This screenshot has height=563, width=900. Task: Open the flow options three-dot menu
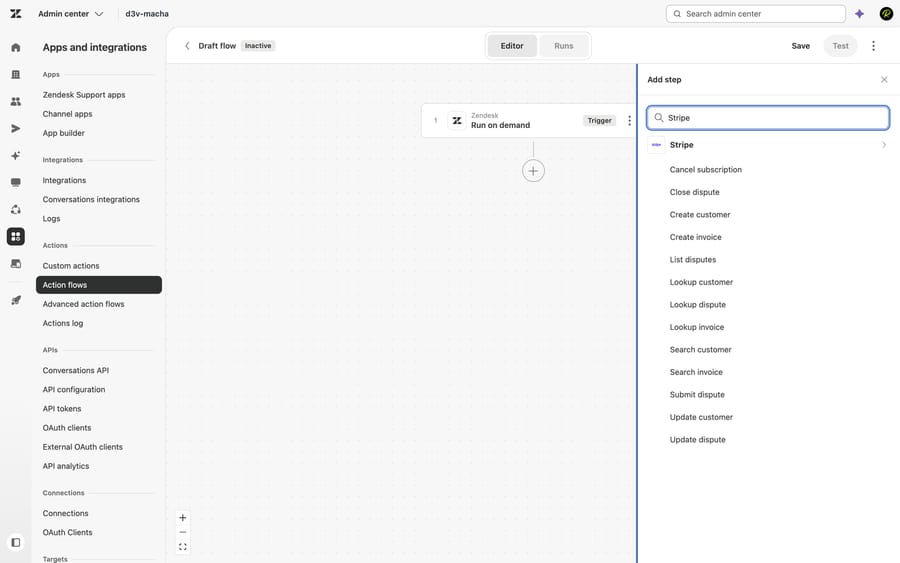(873, 46)
